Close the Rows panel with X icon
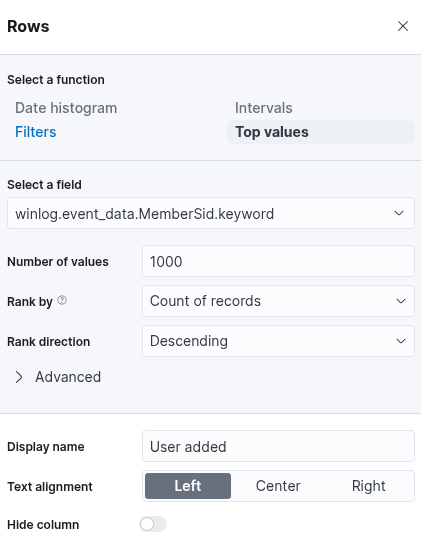The height and width of the screenshot is (544, 421). click(403, 26)
